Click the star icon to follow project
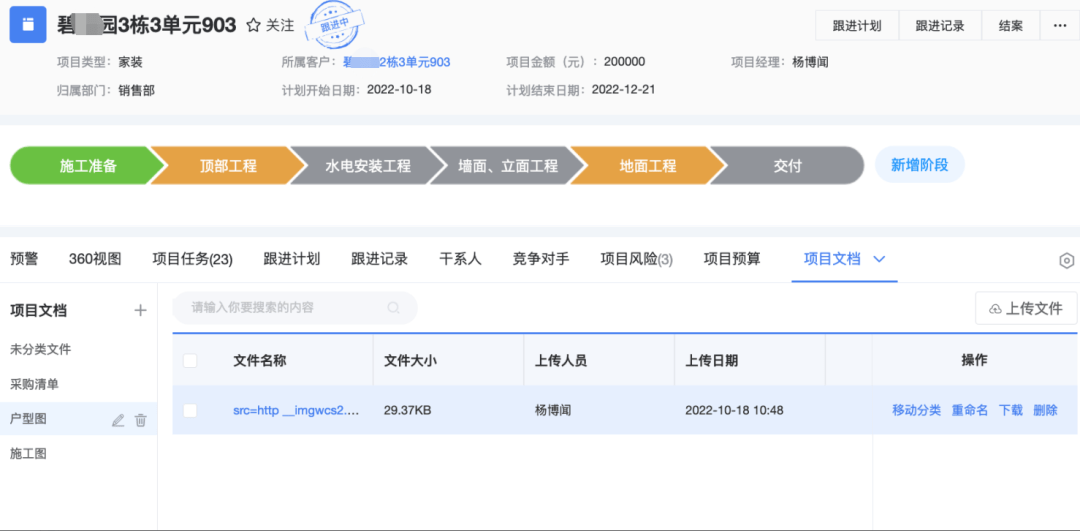The width and height of the screenshot is (1080, 531). (x=253, y=26)
